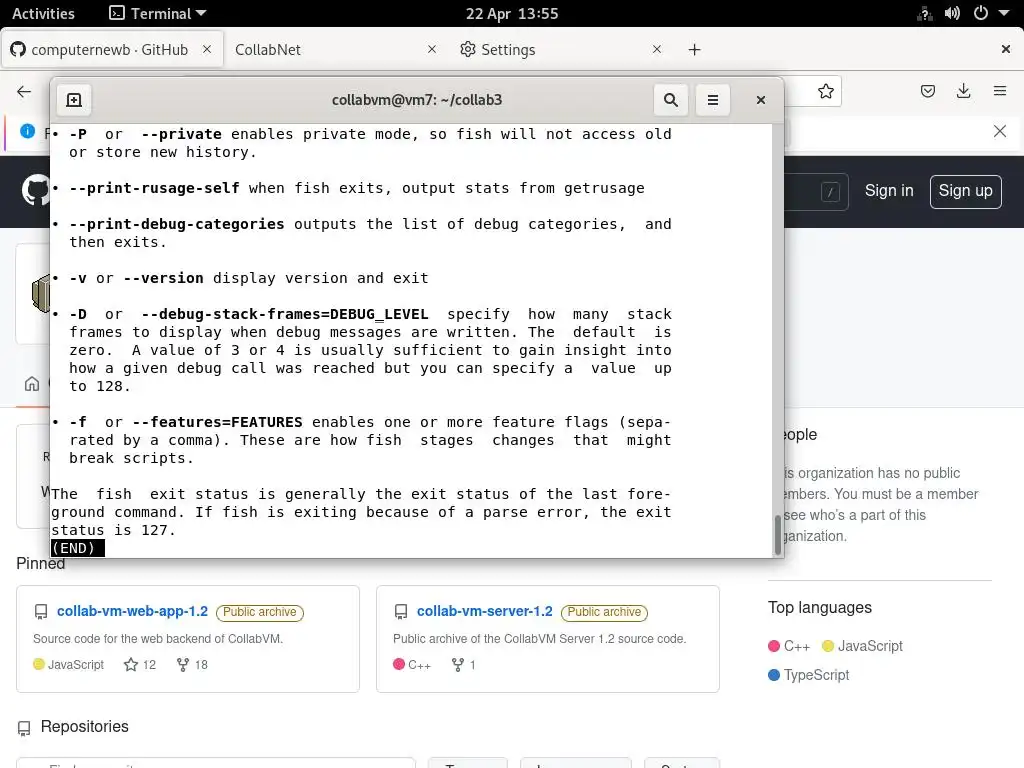The width and height of the screenshot is (1024, 768).
Task: Click the C++ top language link
Action: click(x=789, y=647)
